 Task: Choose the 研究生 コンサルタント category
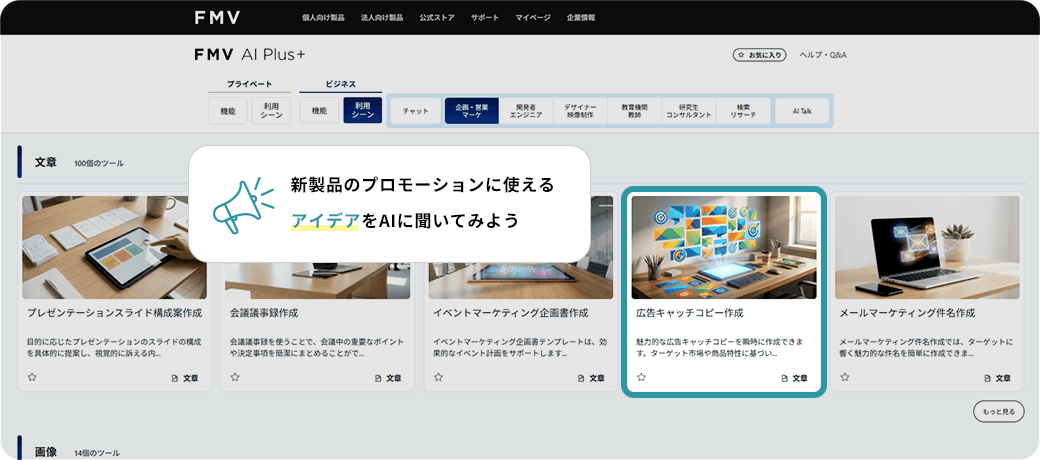coord(689,111)
